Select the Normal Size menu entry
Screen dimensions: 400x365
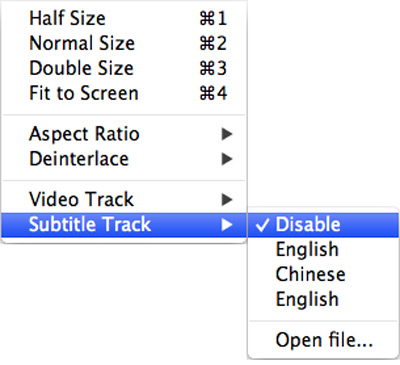coord(124,43)
